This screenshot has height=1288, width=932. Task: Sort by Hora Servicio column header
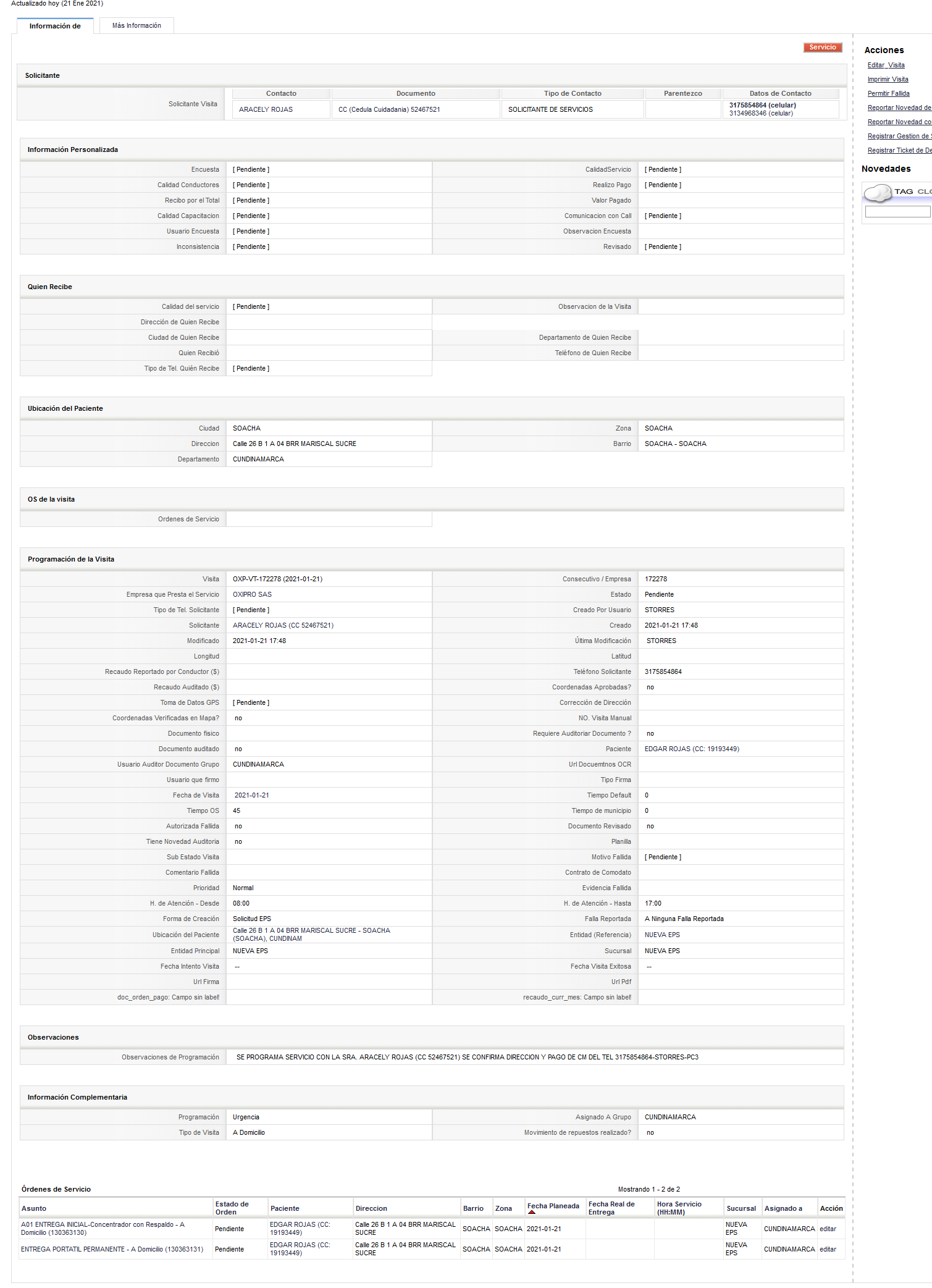(x=679, y=1208)
